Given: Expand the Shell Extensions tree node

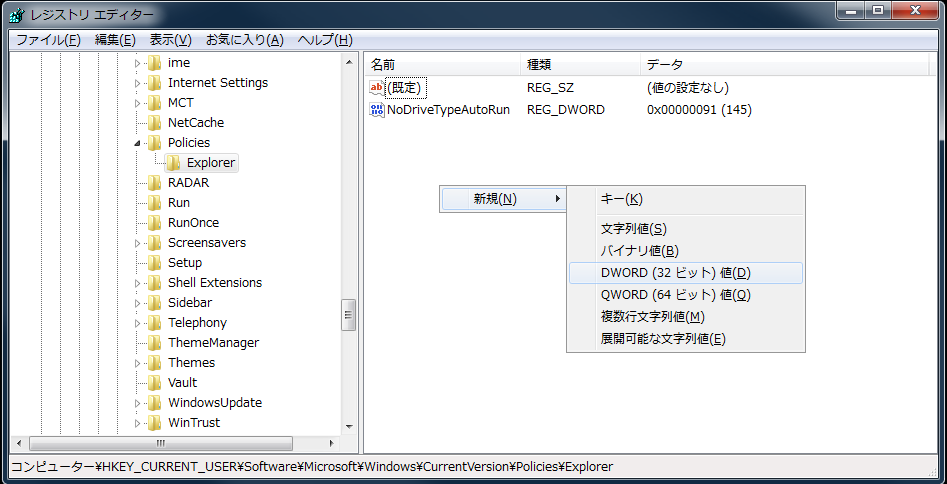Looking at the screenshot, I should pos(138,283).
